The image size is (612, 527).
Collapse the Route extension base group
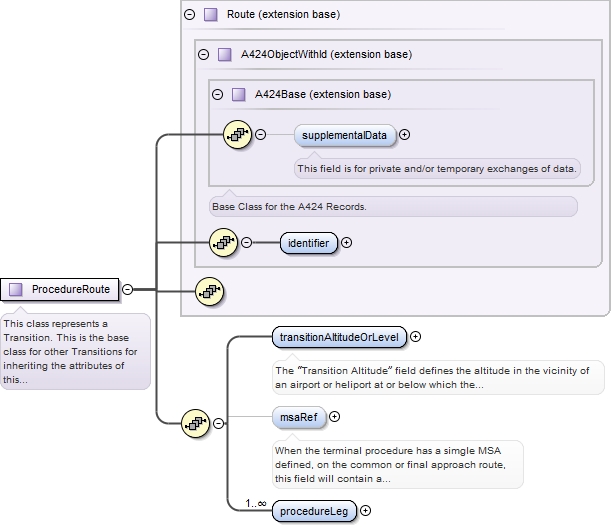[190, 15]
